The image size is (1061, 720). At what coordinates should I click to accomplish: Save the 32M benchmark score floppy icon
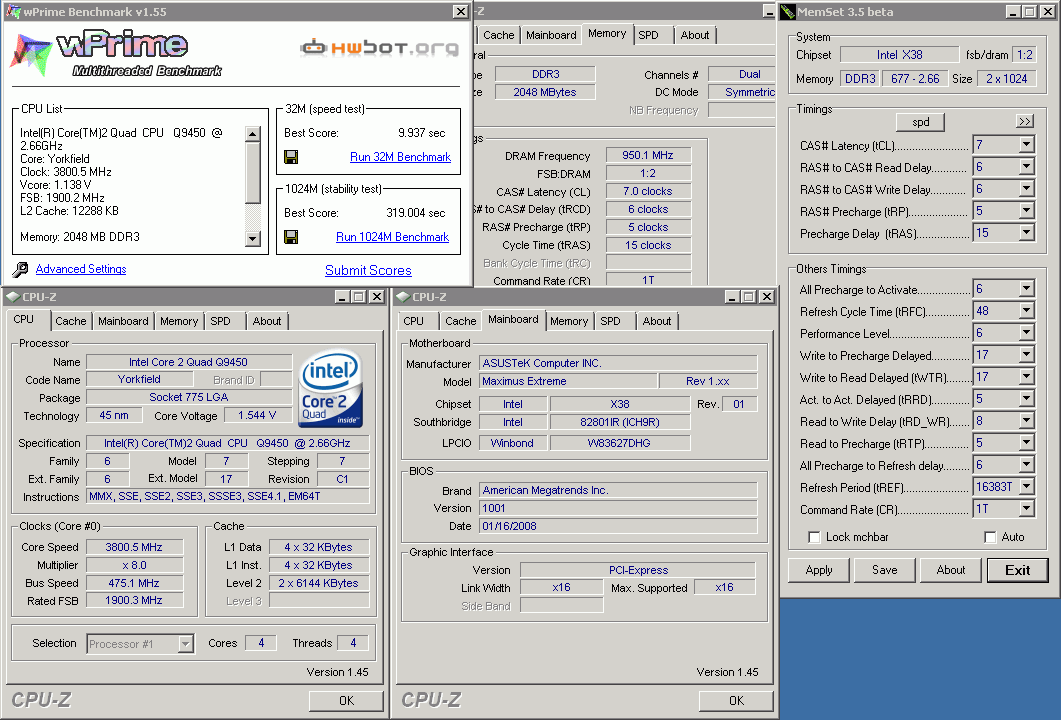pos(291,157)
